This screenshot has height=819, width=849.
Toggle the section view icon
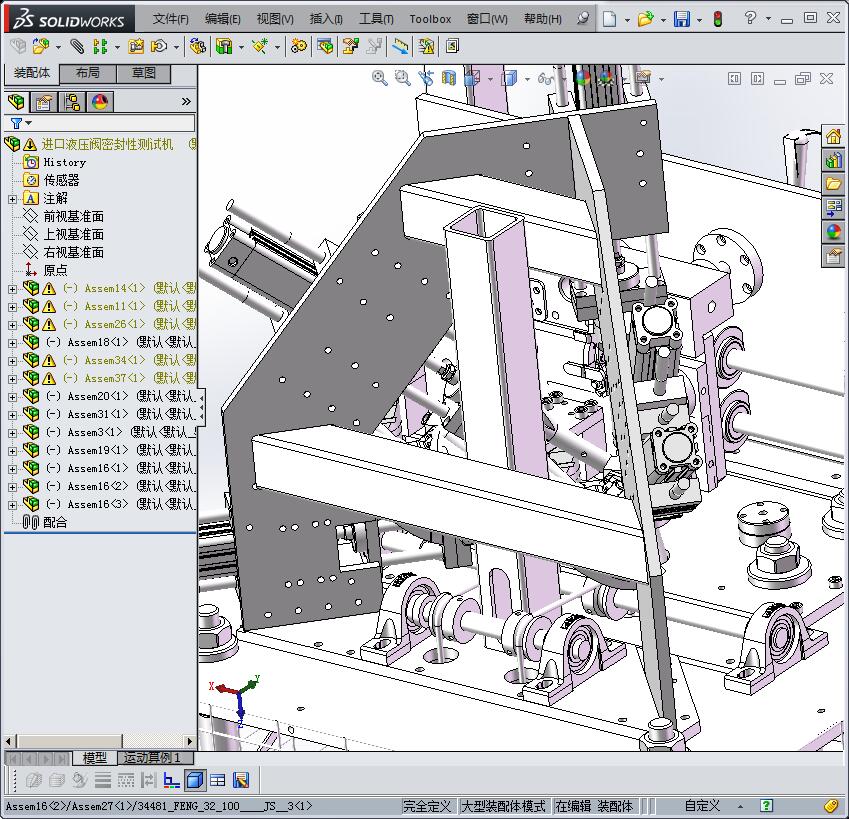click(x=449, y=78)
